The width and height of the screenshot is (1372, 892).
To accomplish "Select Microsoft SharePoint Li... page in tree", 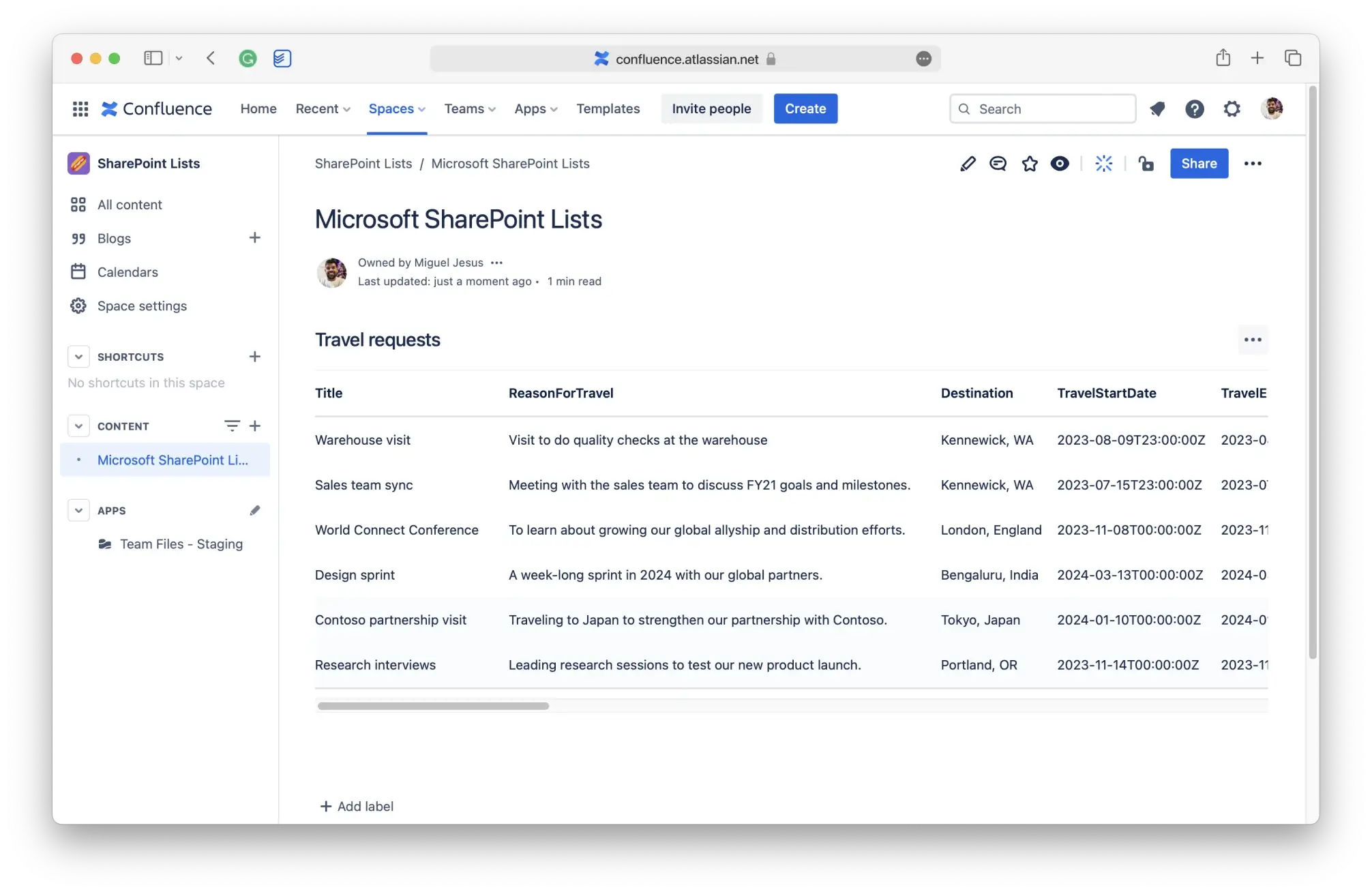I will coord(165,460).
